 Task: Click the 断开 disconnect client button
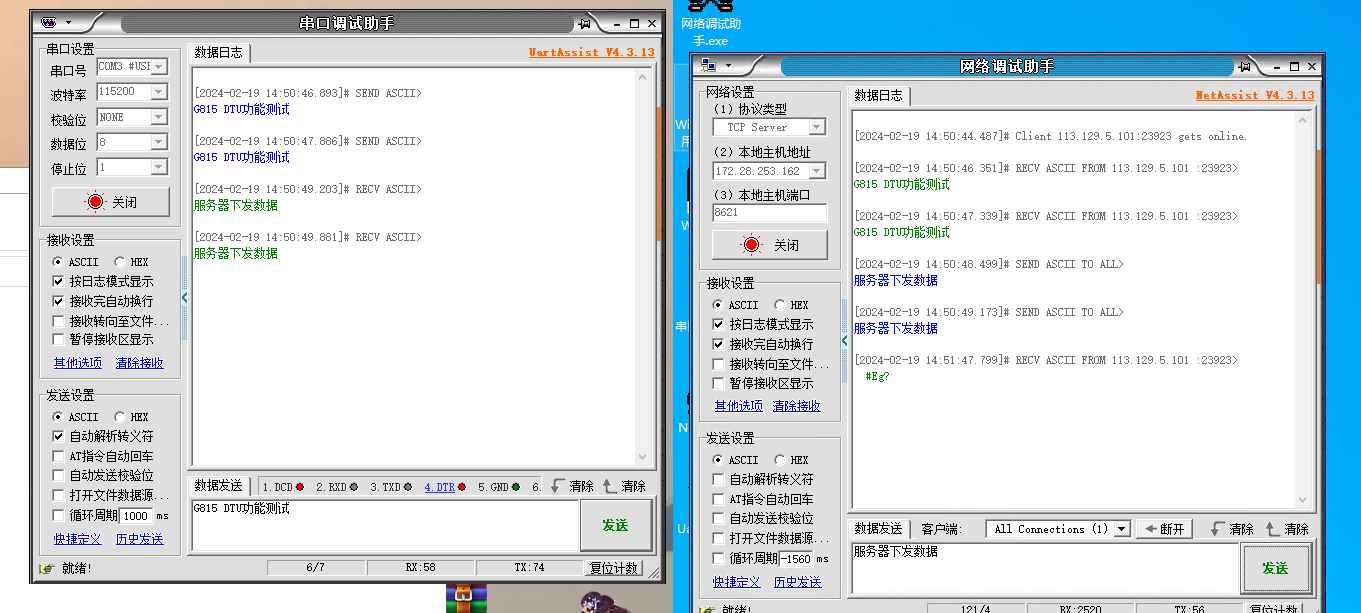1166,529
